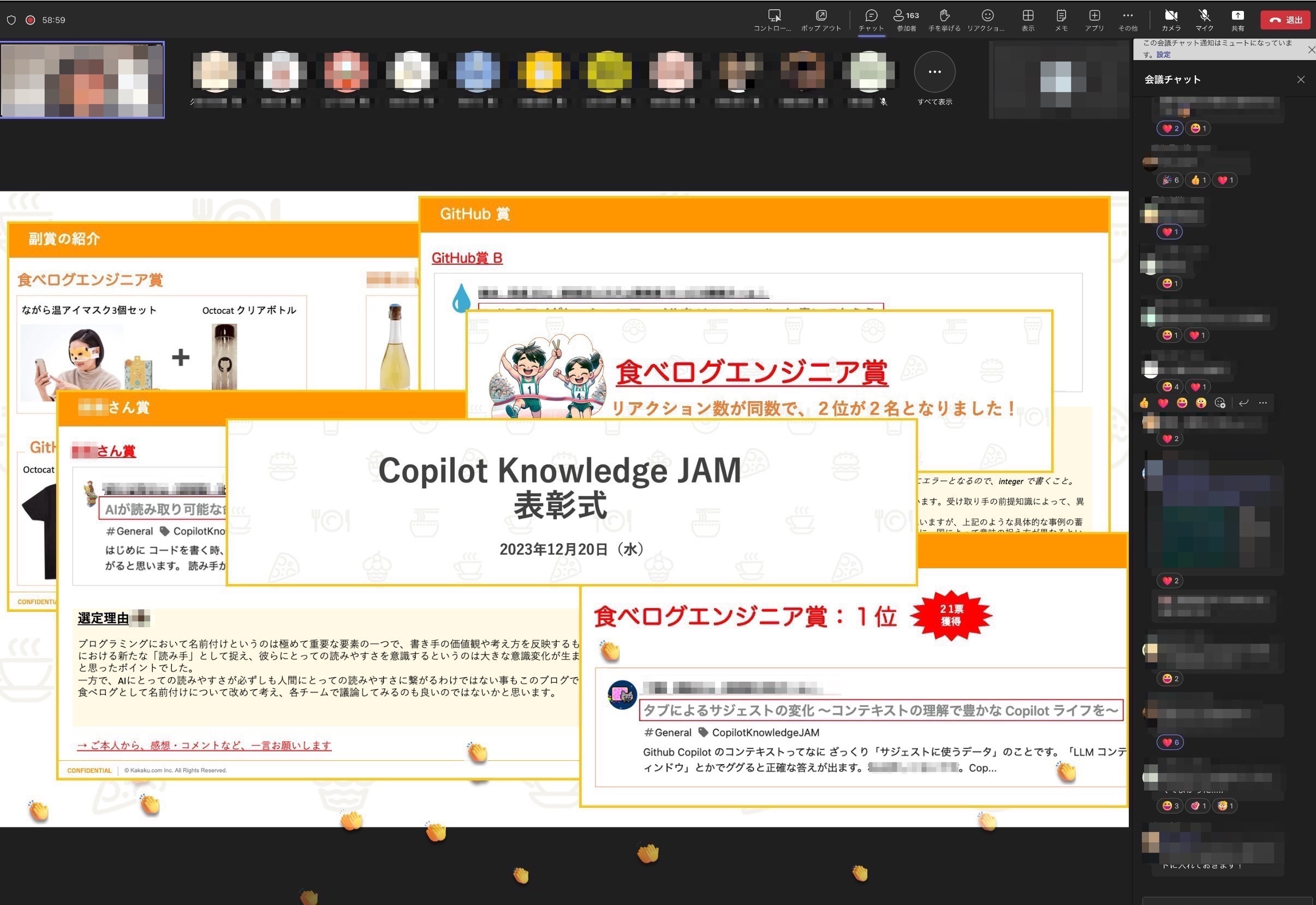This screenshot has height=905, width=1316.
Task: Turn on the カメラ
Action: pos(1171,20)
